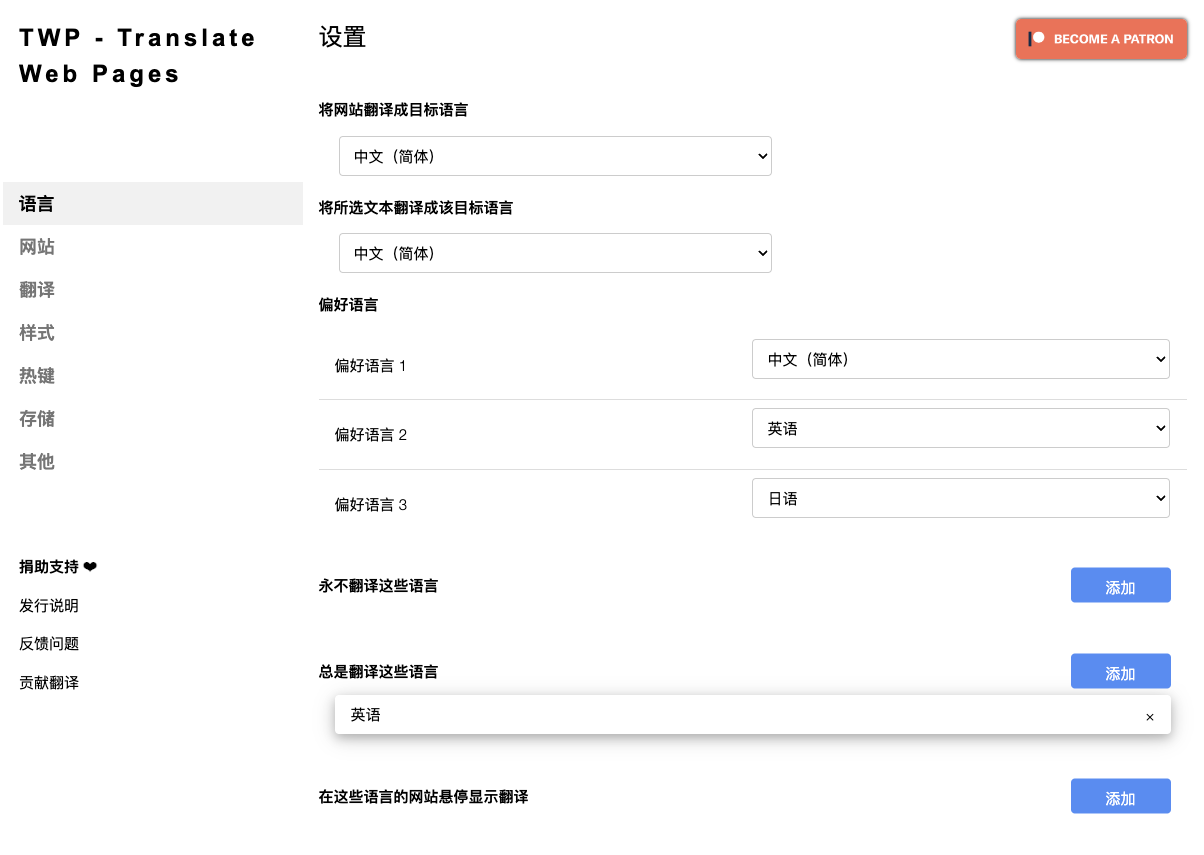Screen dimensions: 1204x855
Task: Click the 将所选文本翻译成该目标语言 label
Action: 416,208
